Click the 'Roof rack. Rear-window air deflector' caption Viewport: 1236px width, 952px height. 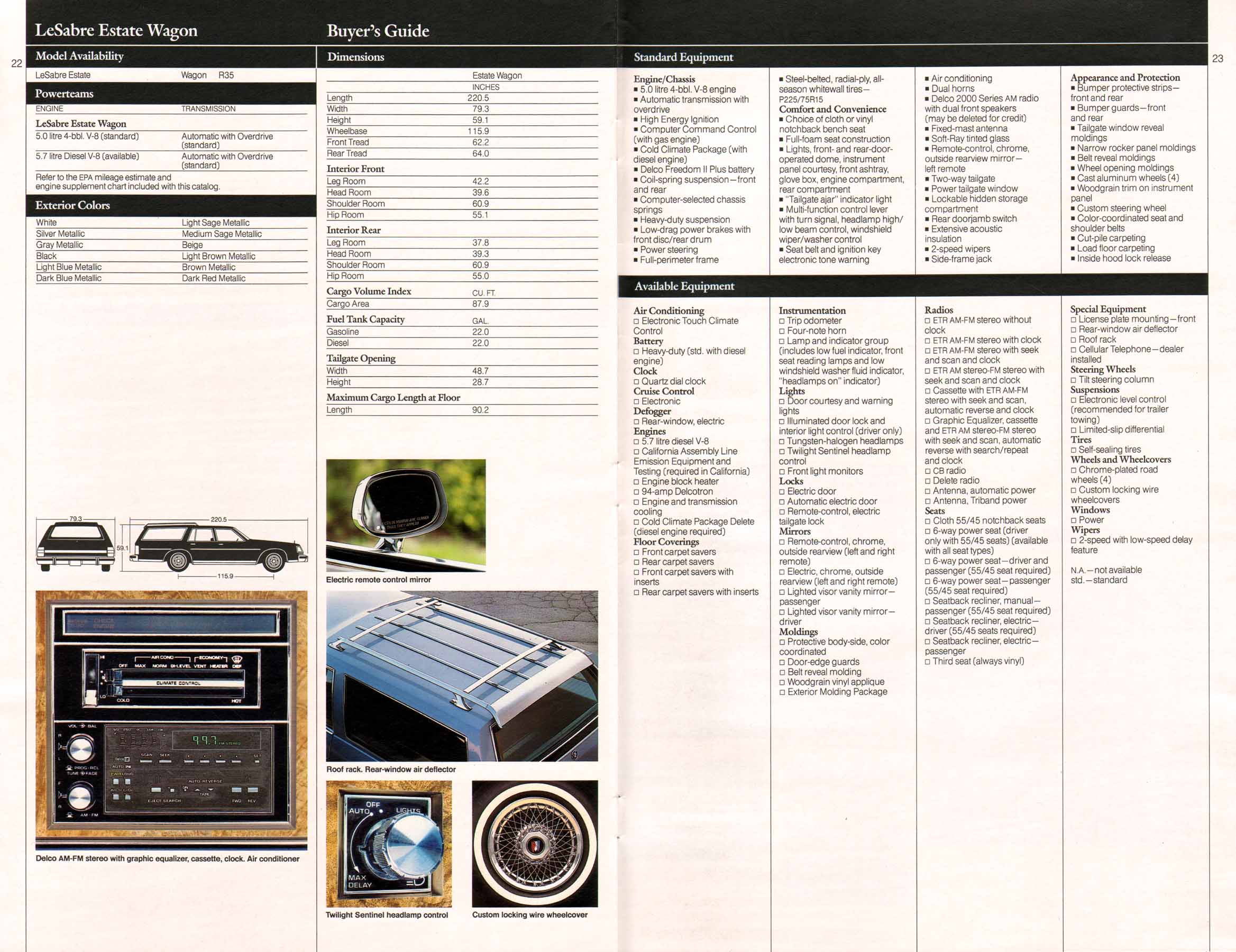391,769
